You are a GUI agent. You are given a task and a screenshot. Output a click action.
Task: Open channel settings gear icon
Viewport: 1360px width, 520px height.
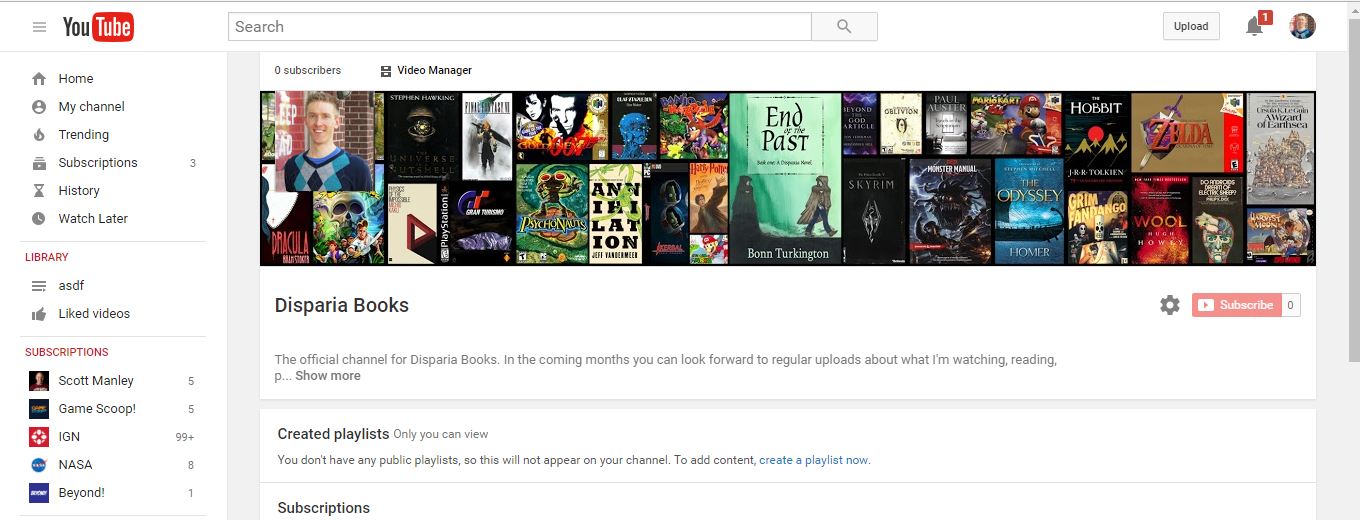1169,305
